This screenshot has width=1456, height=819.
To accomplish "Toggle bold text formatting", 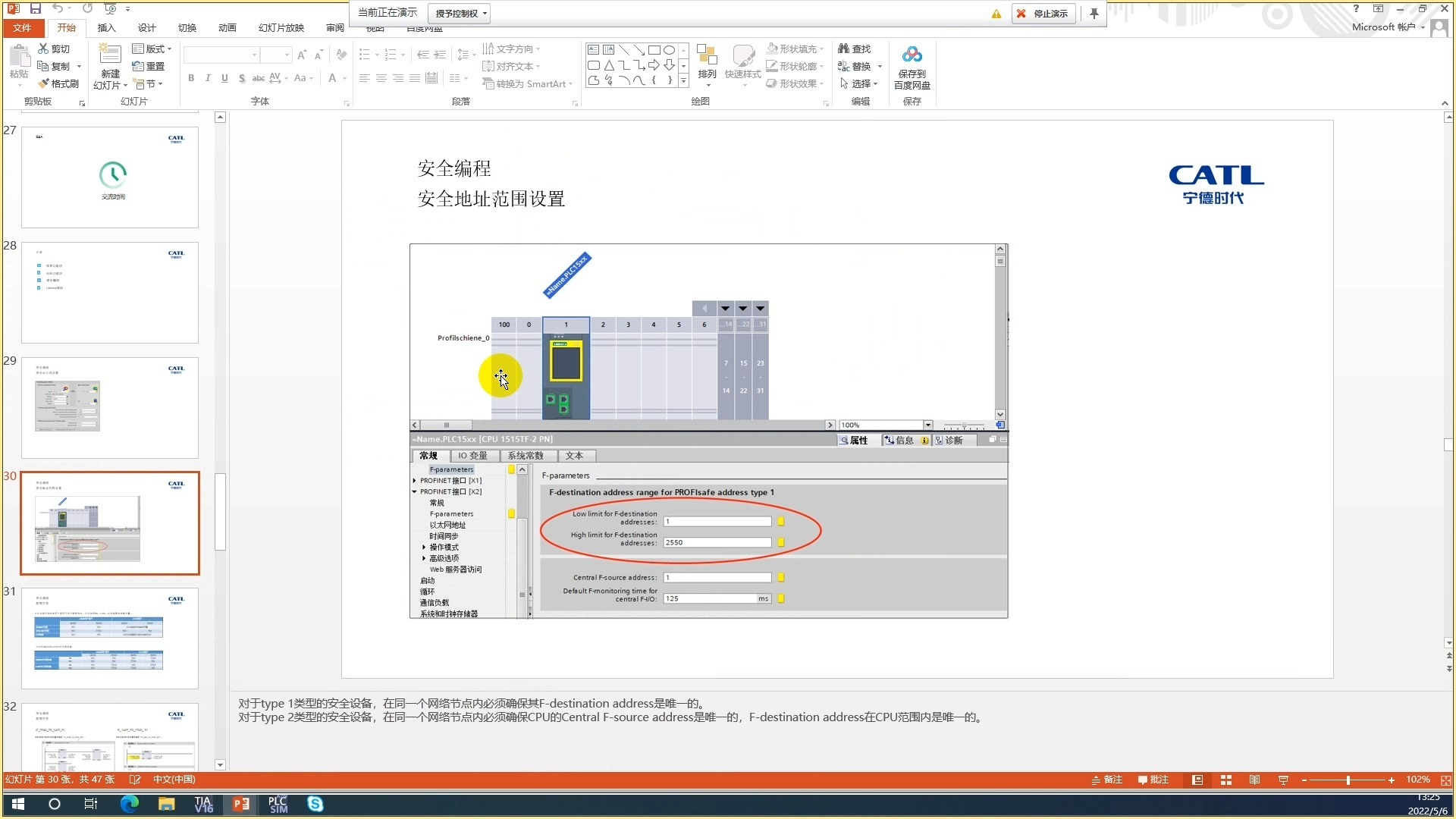I will pos(191,78).
